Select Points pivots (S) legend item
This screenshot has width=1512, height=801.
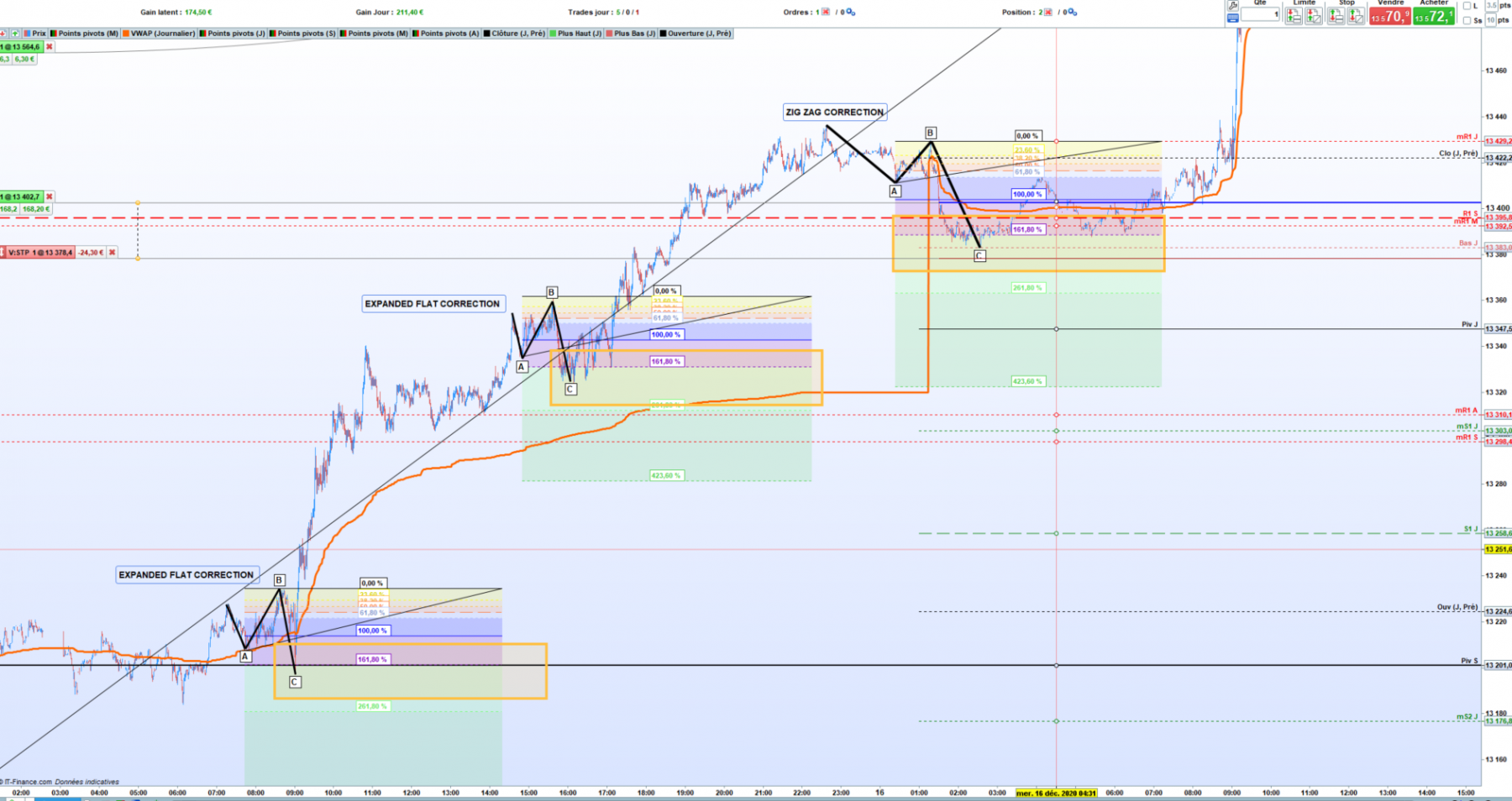point(302,34)
